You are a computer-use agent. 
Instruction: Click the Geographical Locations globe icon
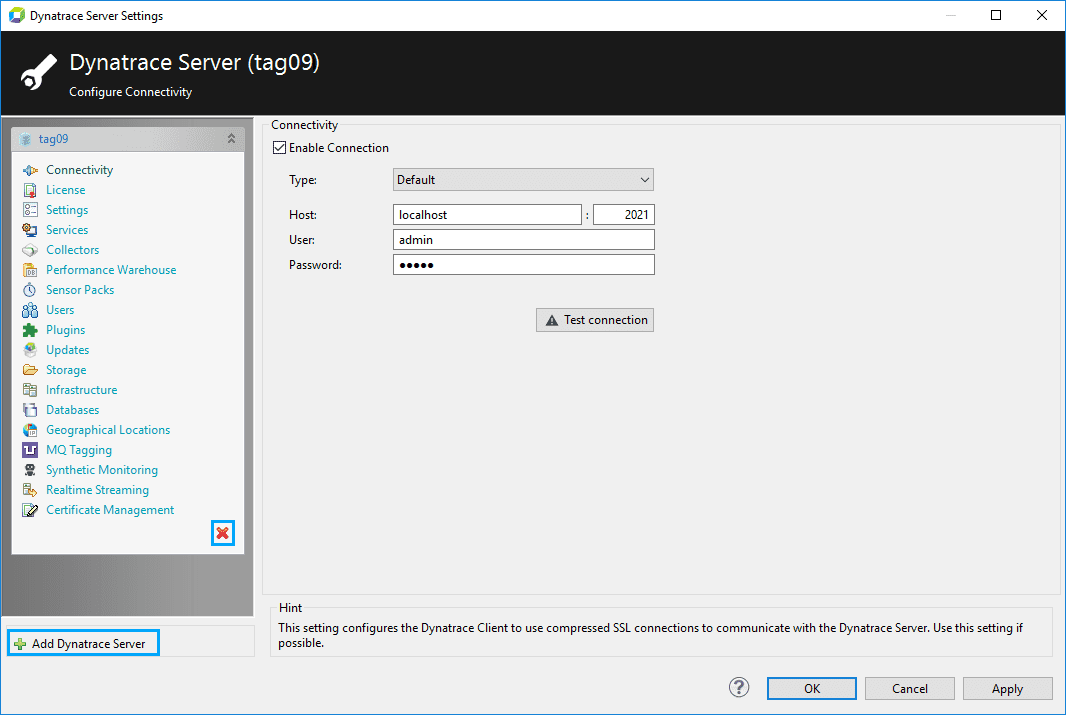coord(30,430)
